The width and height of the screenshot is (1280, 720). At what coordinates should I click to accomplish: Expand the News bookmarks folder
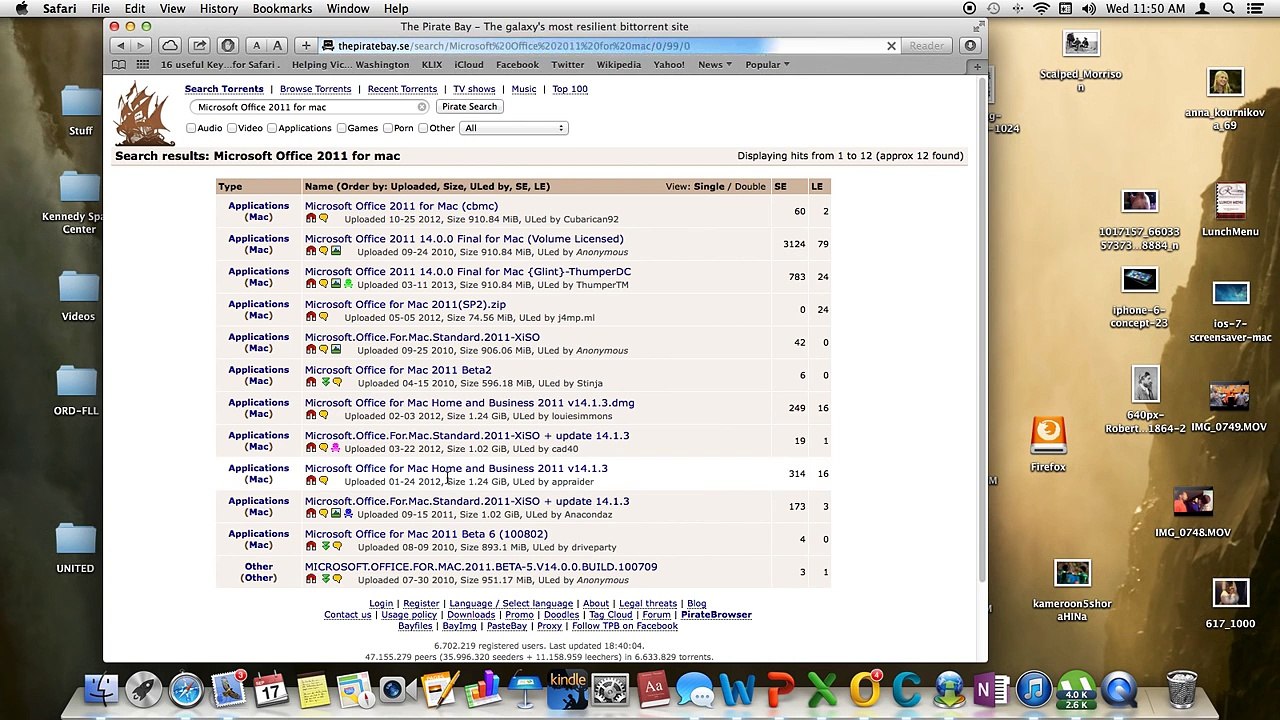point(715,65)
